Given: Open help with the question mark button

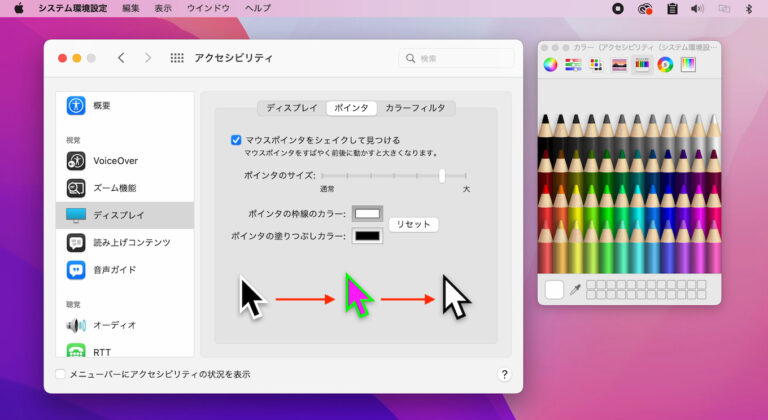Looking at the screenshot, I should tap(504, 374).
